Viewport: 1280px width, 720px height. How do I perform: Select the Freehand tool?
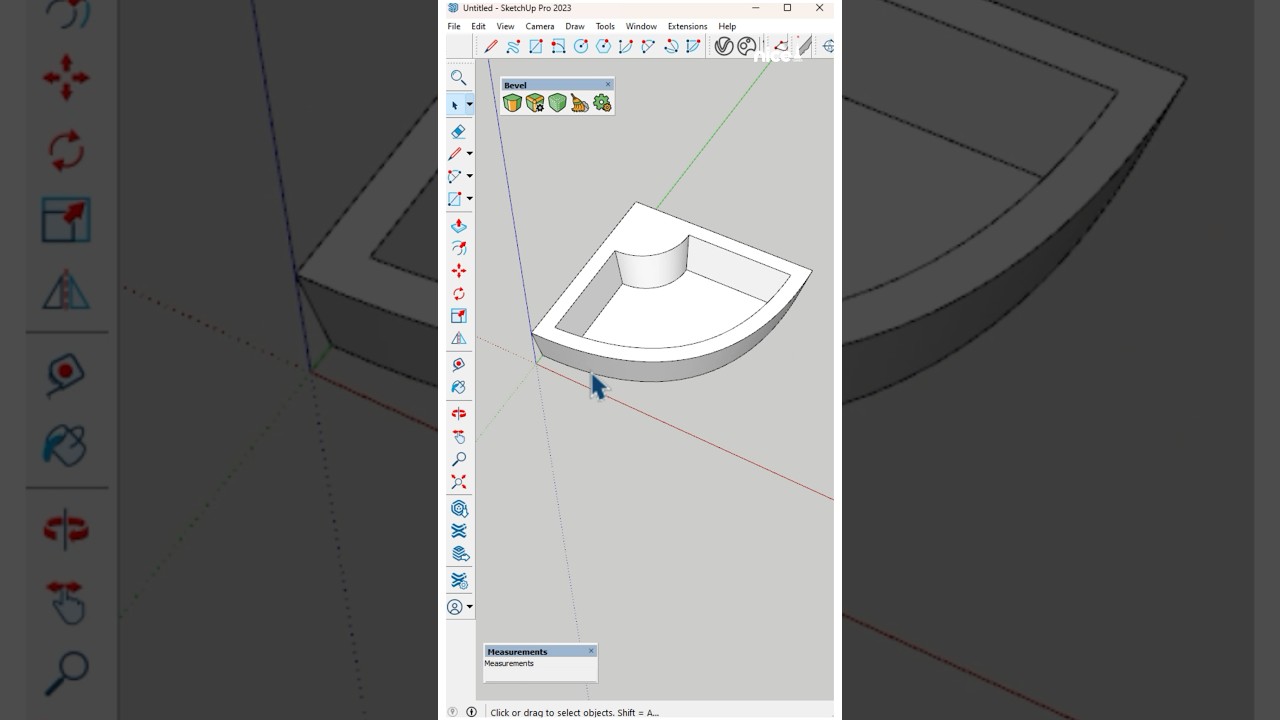513,46
